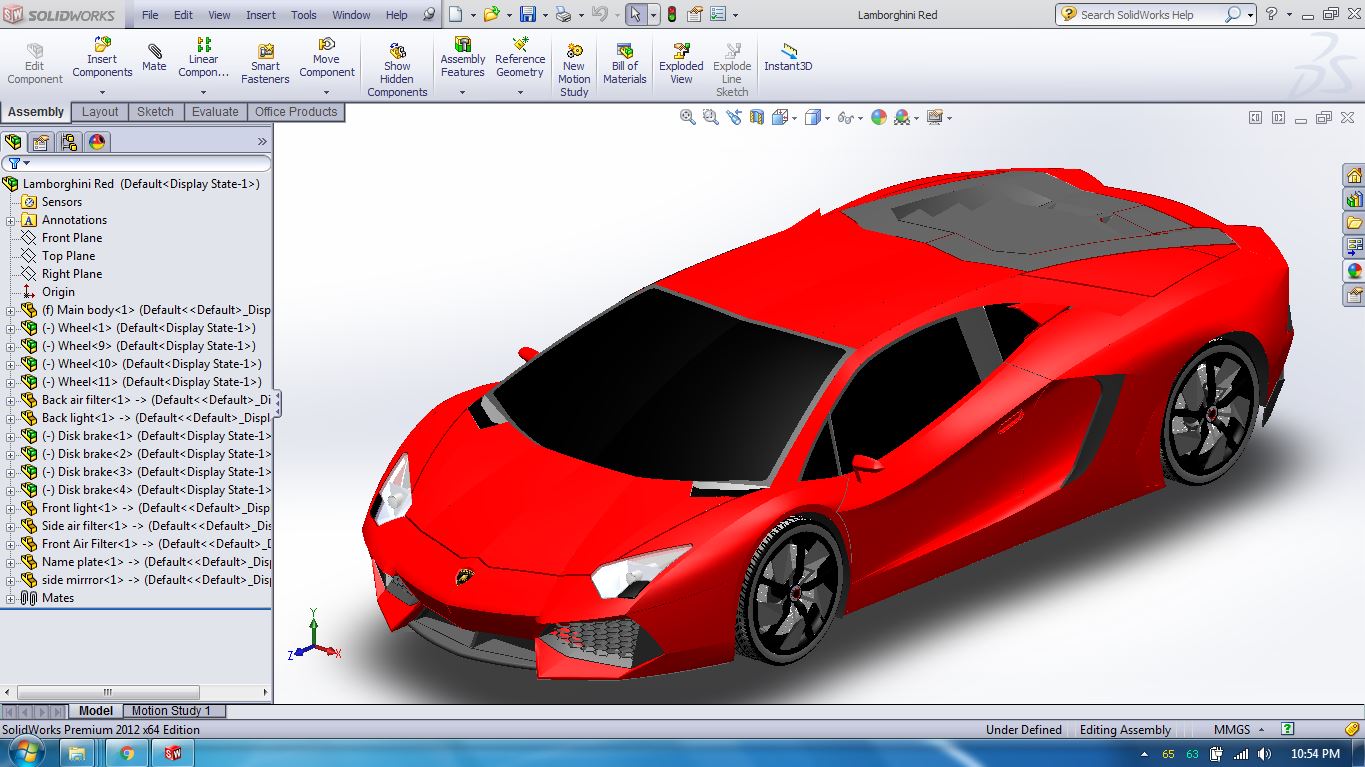Image resolution: width=1365 pixels, height=767 pixels.
Task: Switch to the Layout tab
Action: point(100,112)
